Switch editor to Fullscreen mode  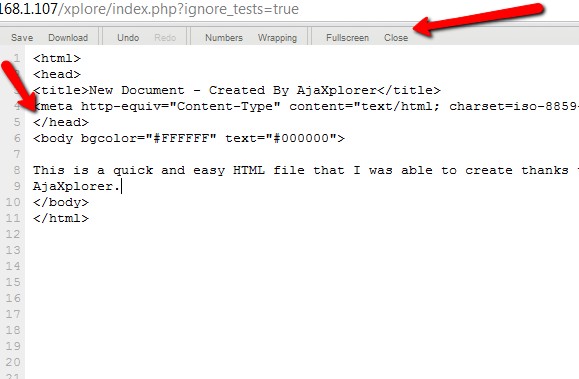point(347,38)
